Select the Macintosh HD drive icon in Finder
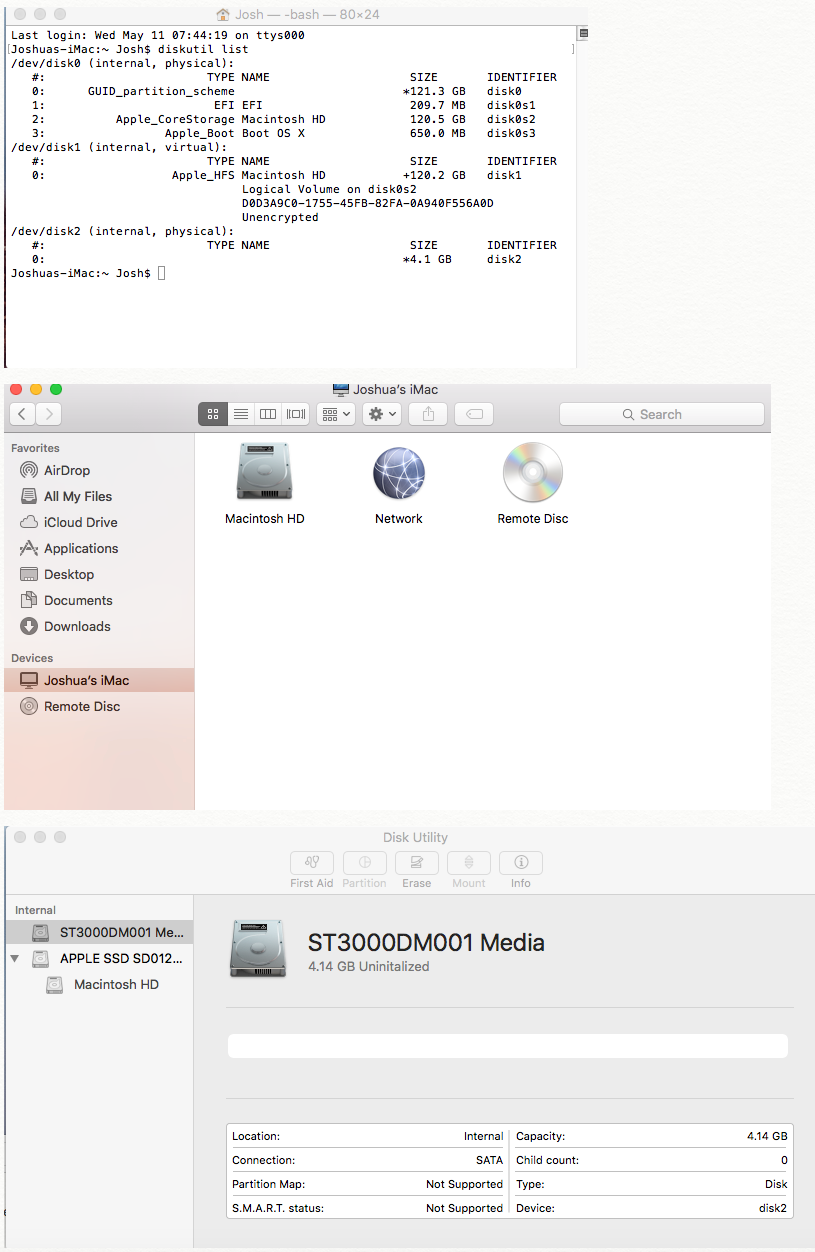This screenshot has height=1252, width=815. point(264,472)
